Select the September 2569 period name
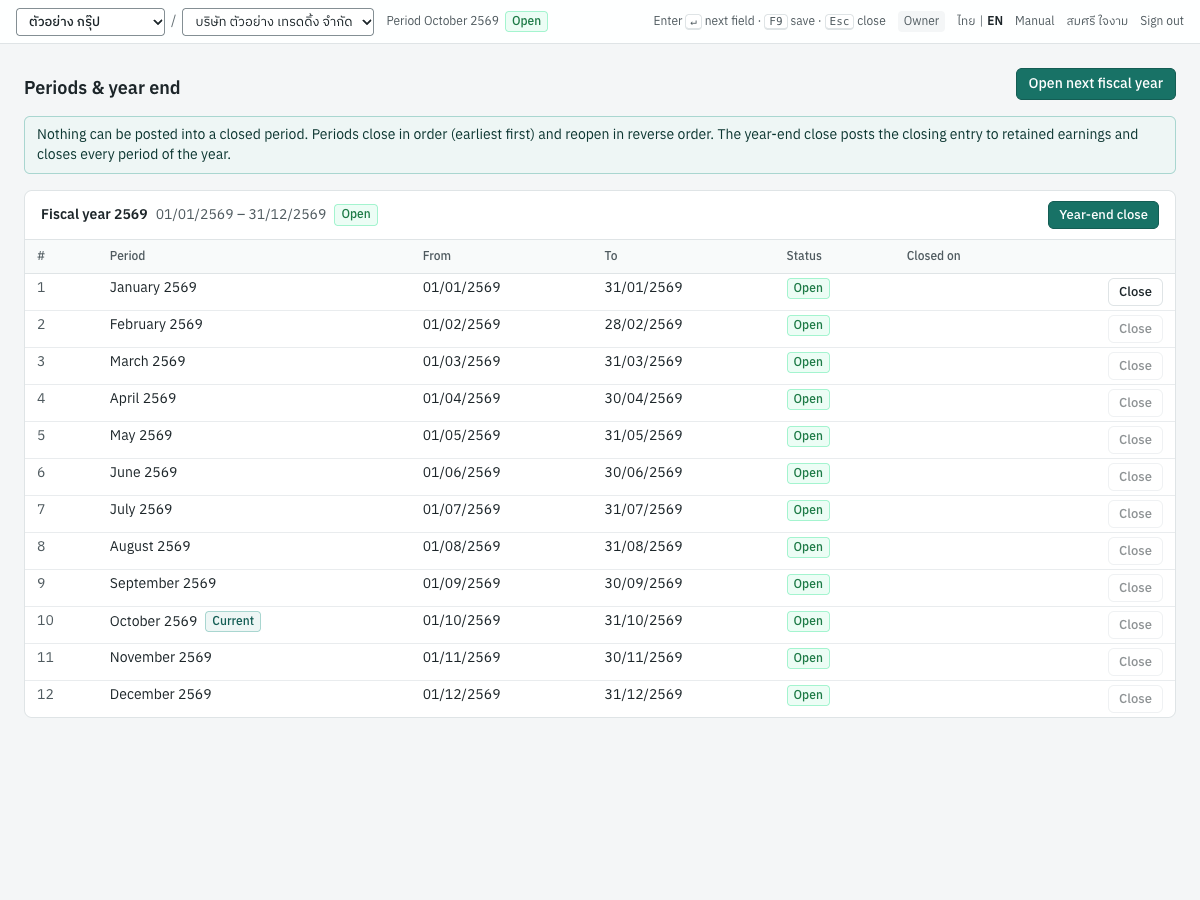The width and height of the screenshot is (1200, 900). 163,583
